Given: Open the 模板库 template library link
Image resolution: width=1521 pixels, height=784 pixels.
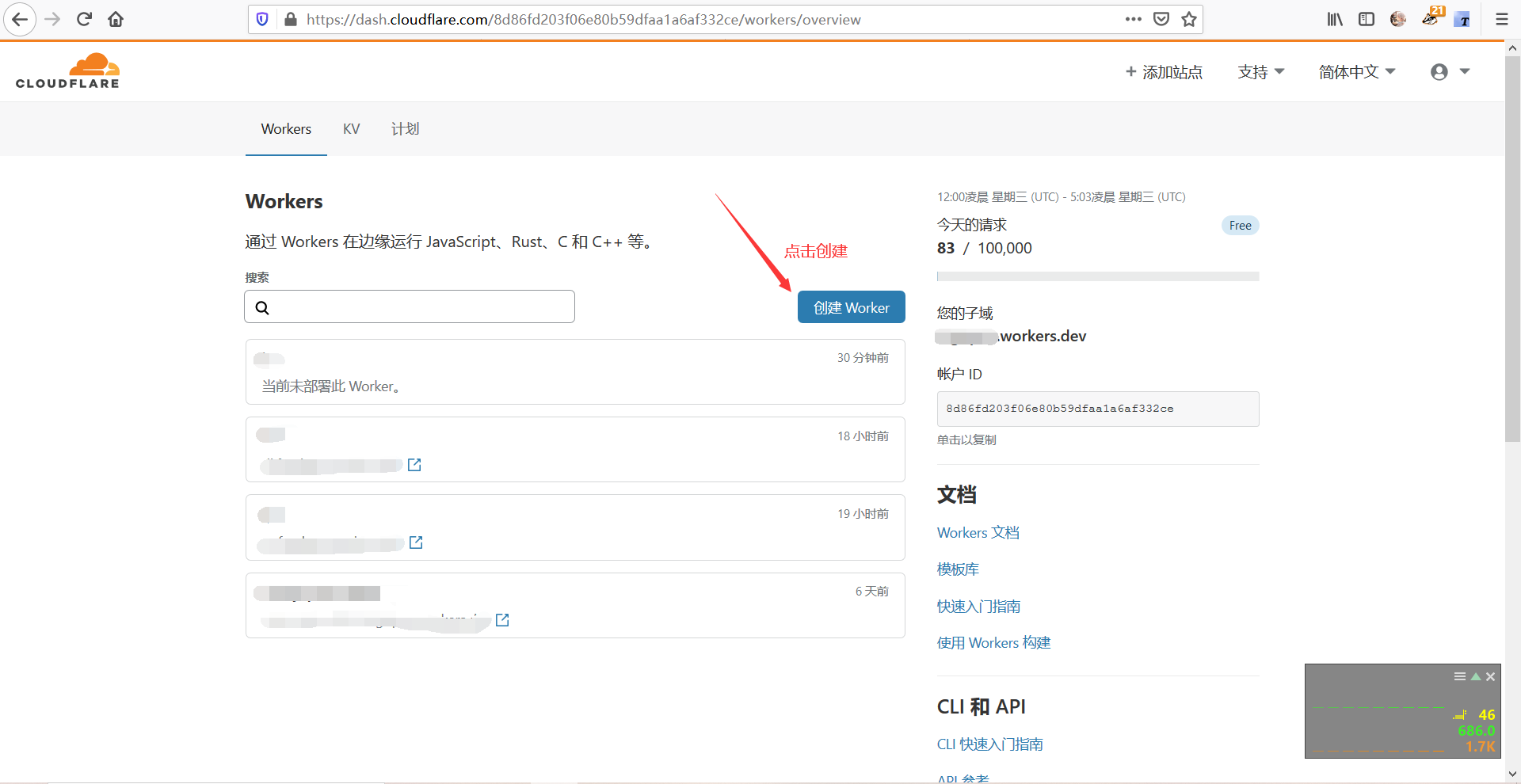Looking at the screenshot, I should (x=958, y=569).
